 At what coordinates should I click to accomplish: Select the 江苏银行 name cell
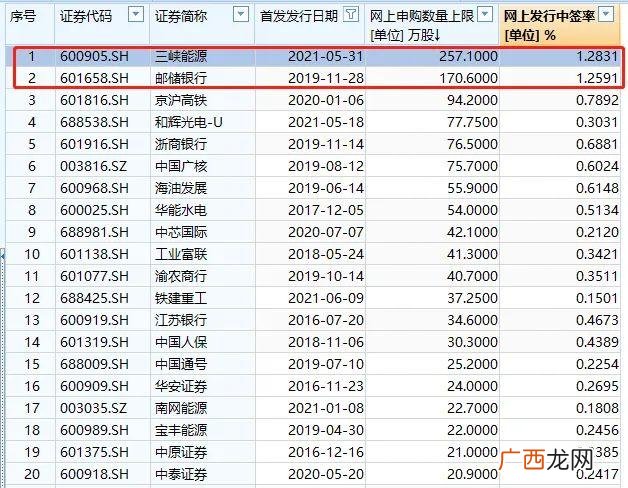coord(181,320)
